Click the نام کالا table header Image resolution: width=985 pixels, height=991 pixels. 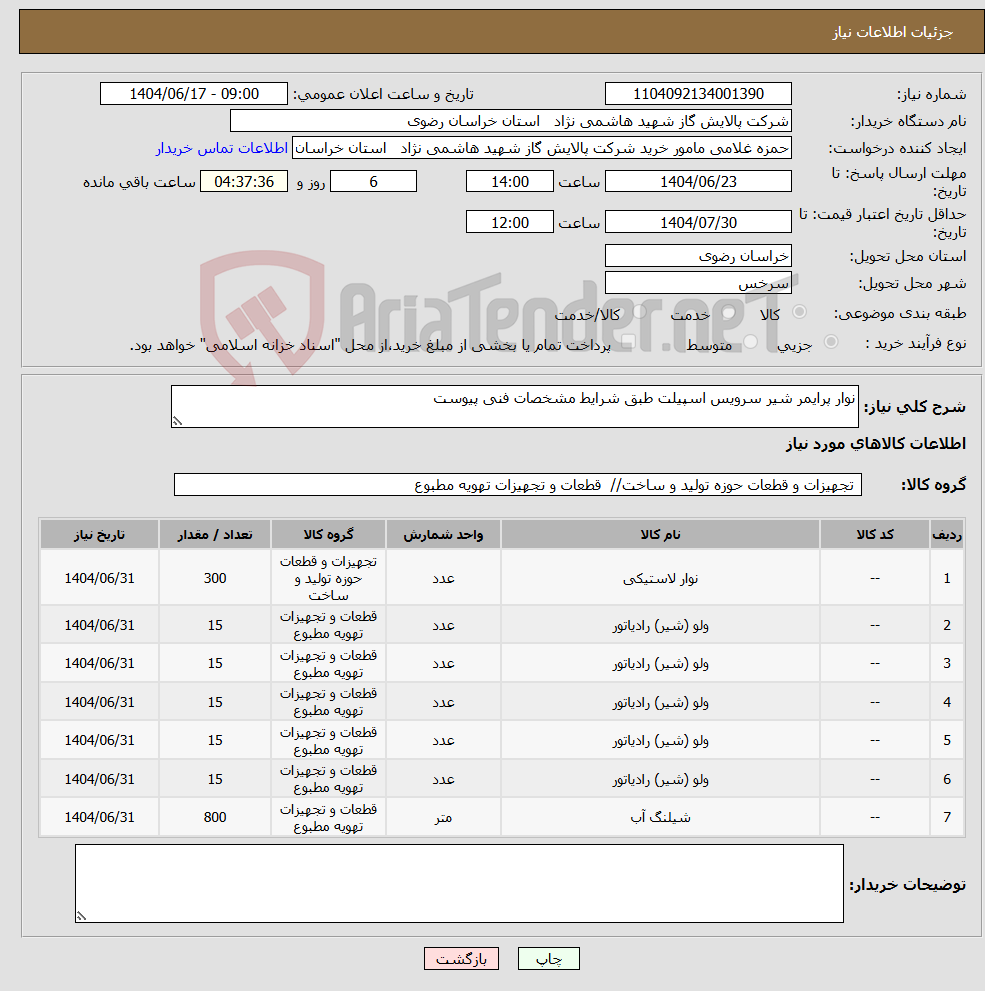[x=660, y=534]
